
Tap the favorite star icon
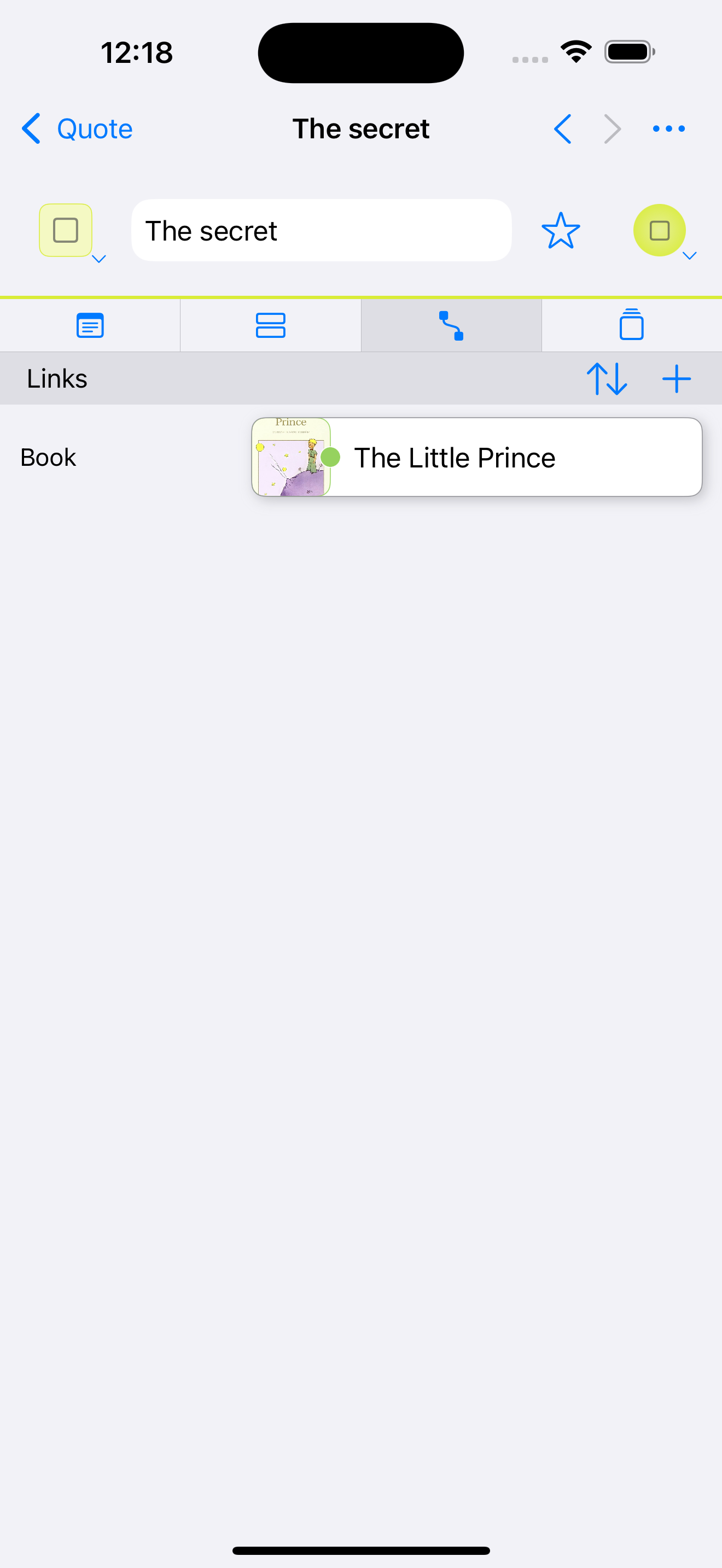pyautogui.click(x=560, y=231)
